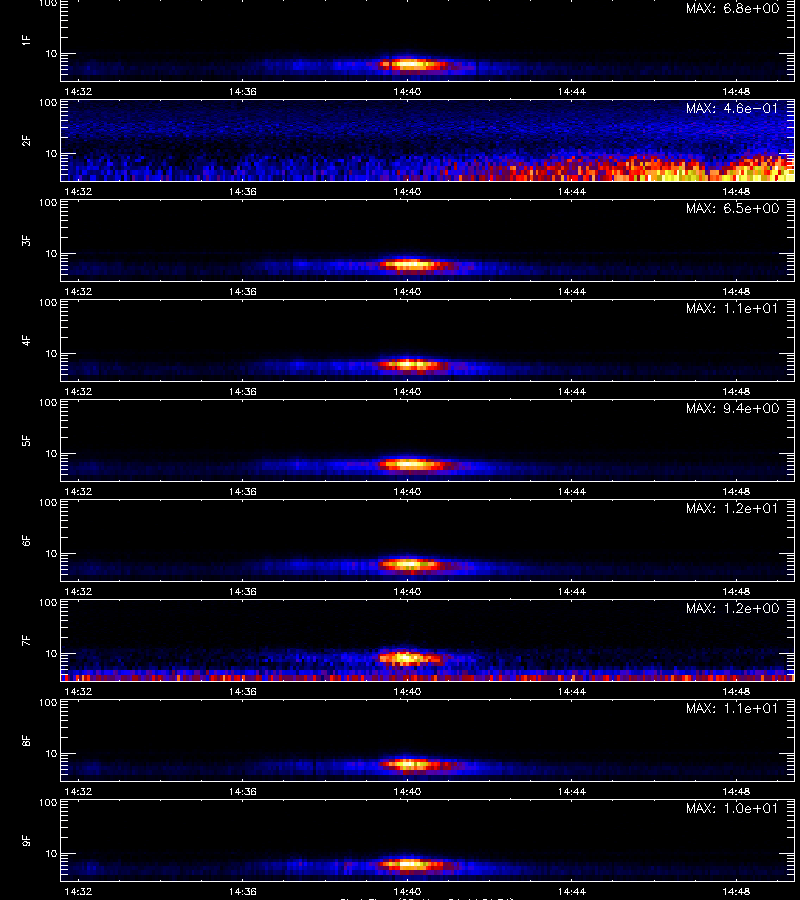This screenshot has height=900, width=800.
Task: Click the 14:36 time label under 9F panel
Action: (242, 891)
